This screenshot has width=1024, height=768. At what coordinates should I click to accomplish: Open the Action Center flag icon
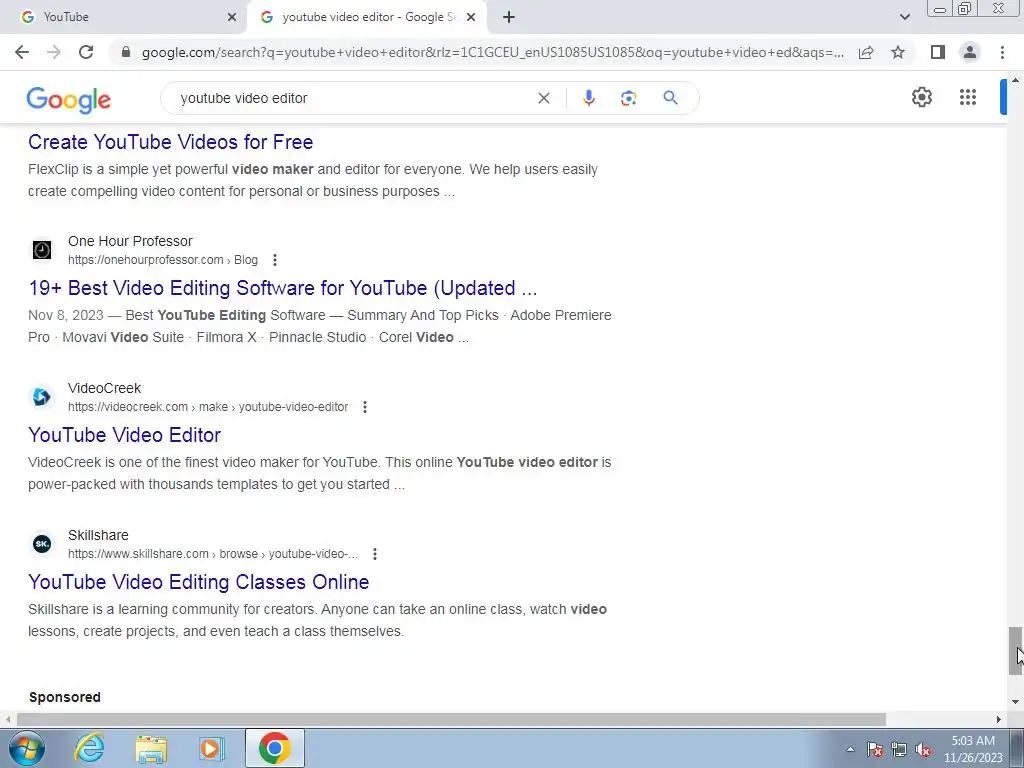pos(874,749)
